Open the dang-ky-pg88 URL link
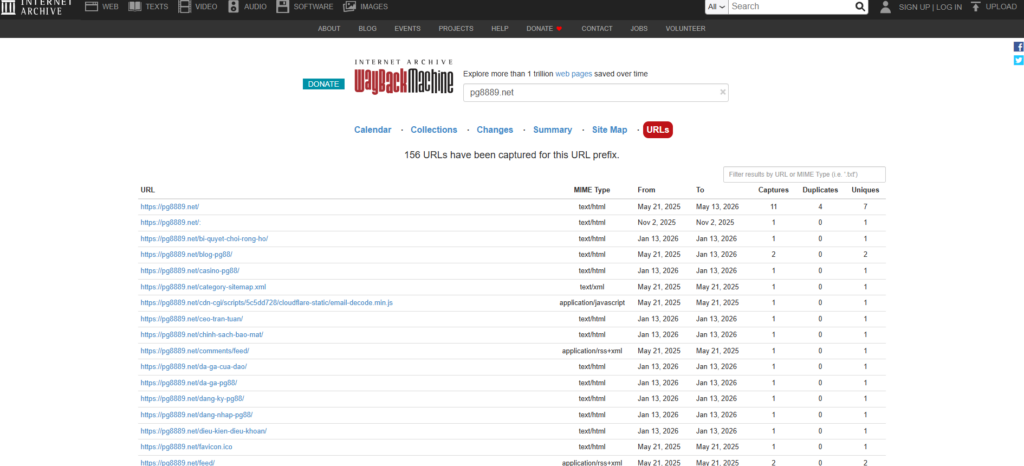This screenshot has height=466, width=1024. pyautogui.click(x=193, y=399)
